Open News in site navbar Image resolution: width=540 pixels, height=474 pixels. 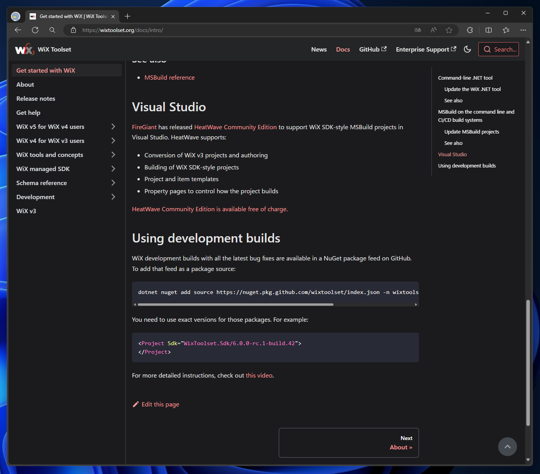tap(319, 50)
